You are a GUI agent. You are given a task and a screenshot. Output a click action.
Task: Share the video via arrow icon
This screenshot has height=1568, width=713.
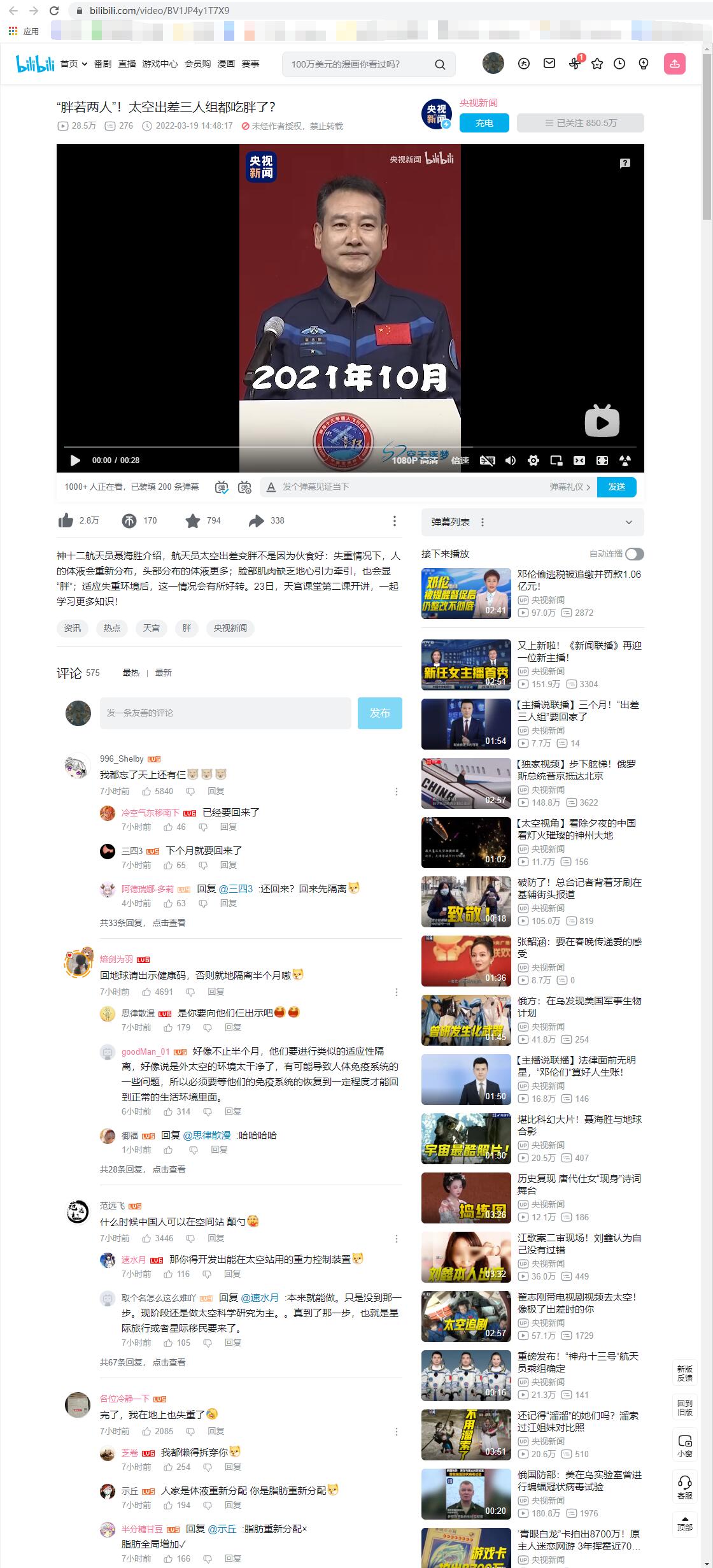tap(256, 521)
